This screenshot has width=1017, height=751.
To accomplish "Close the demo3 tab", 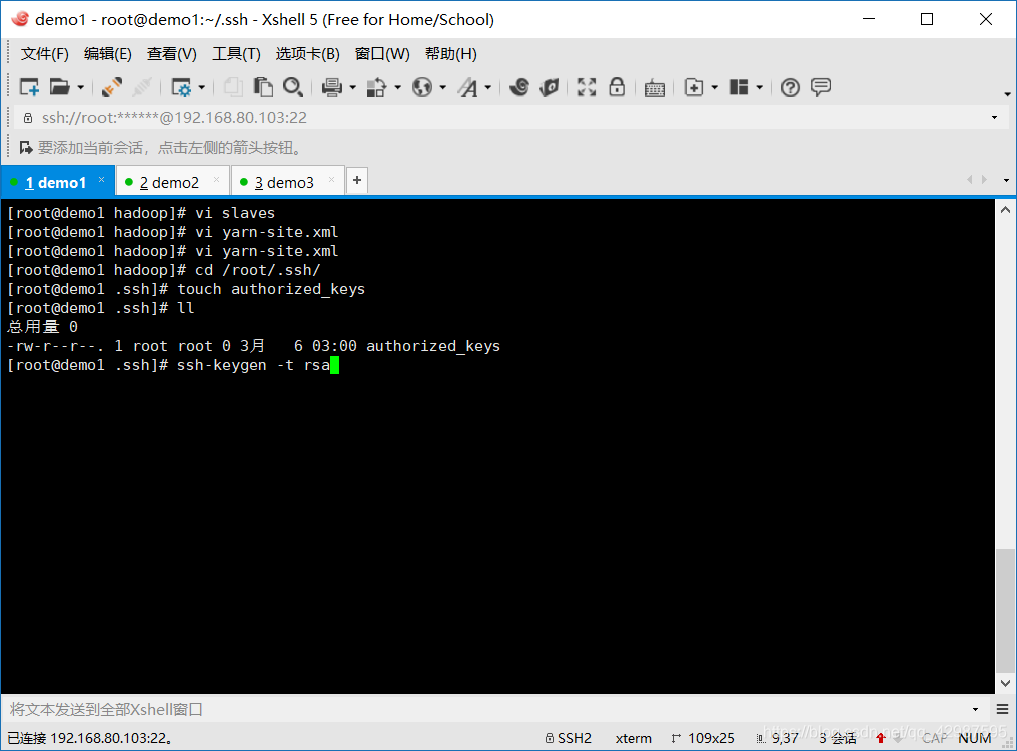I will pyautogui.click(x=331, y=180).
